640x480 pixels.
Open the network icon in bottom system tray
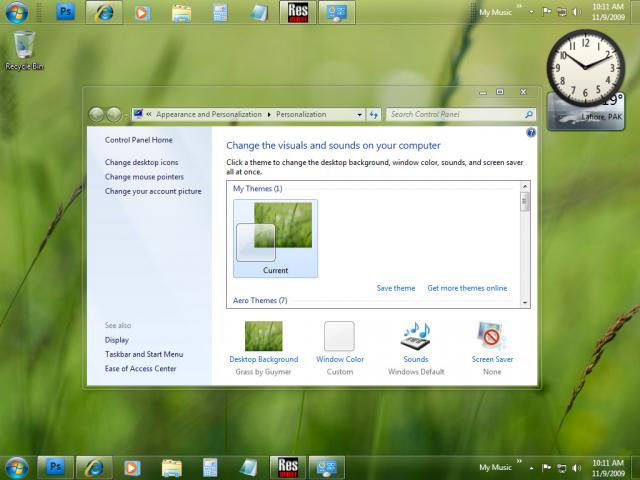562,468
